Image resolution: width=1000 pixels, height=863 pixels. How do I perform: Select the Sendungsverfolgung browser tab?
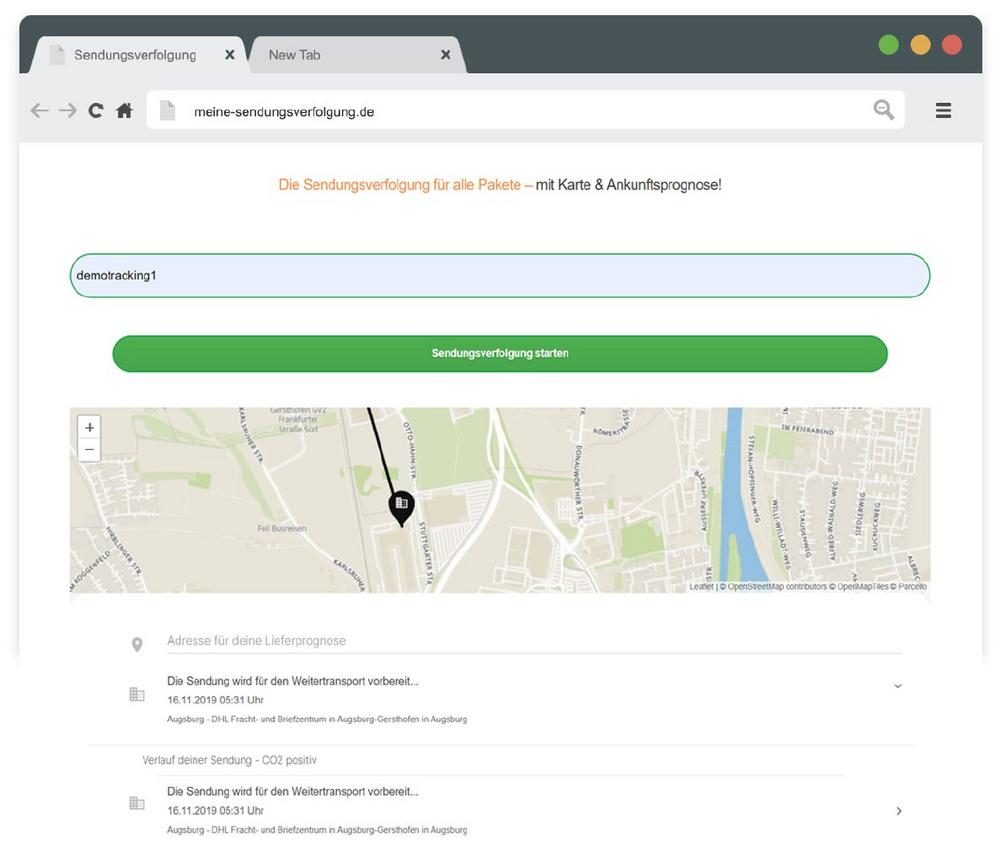[x=135, y=55]
